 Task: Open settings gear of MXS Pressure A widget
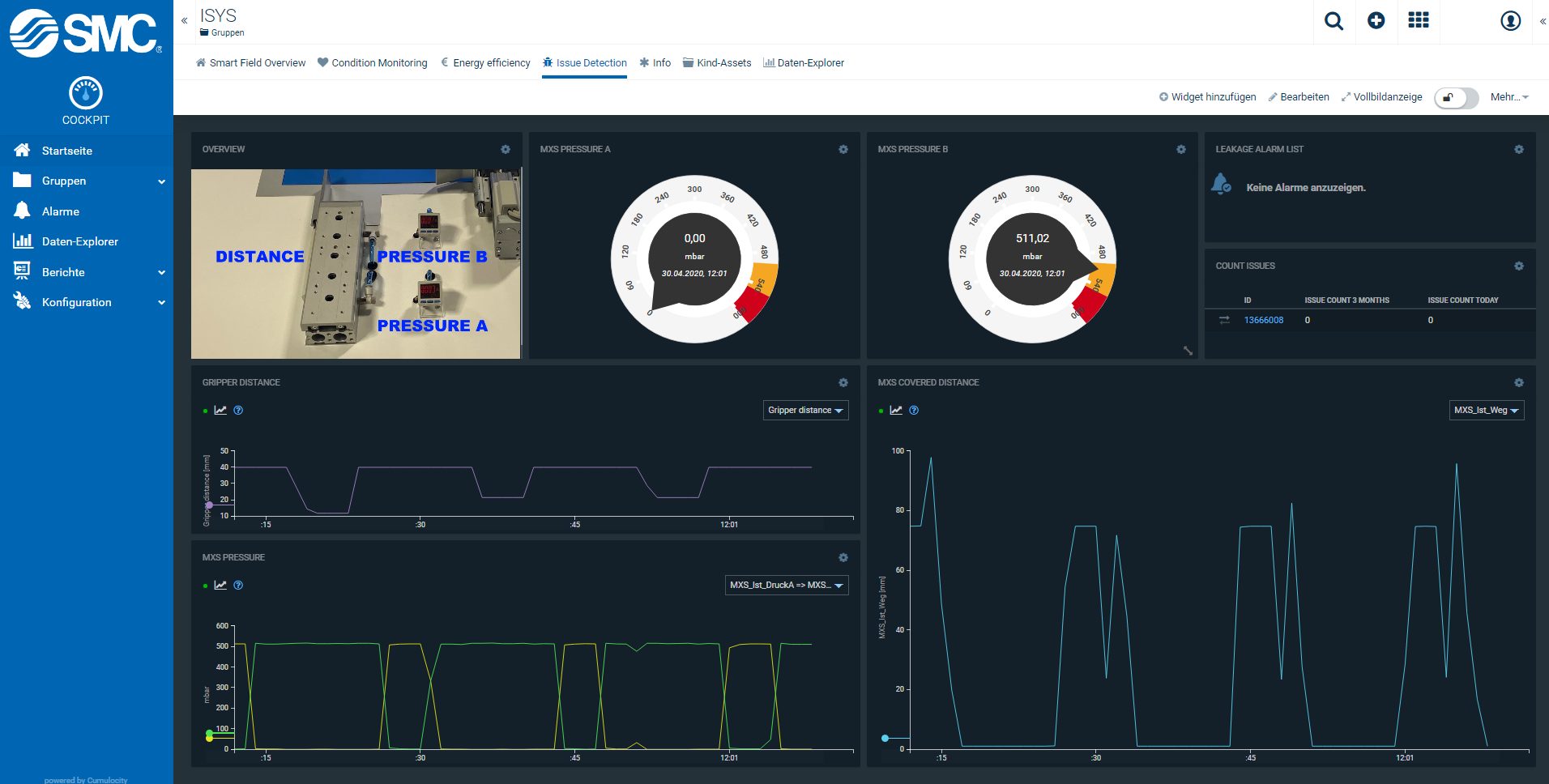click(x=843, y=150)
